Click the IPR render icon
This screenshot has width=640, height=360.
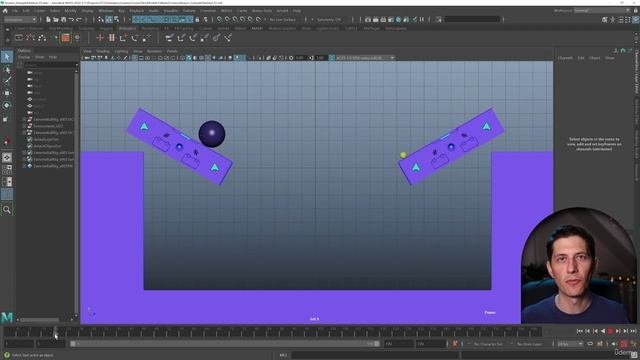383,19
